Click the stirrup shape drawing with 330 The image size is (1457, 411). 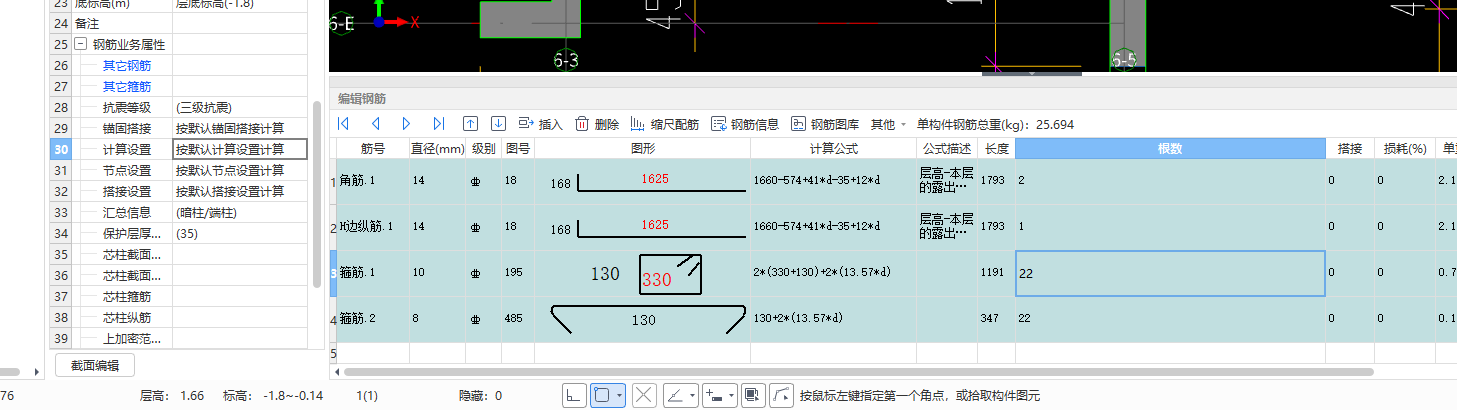pyautogui.click(x=670, y=275)
